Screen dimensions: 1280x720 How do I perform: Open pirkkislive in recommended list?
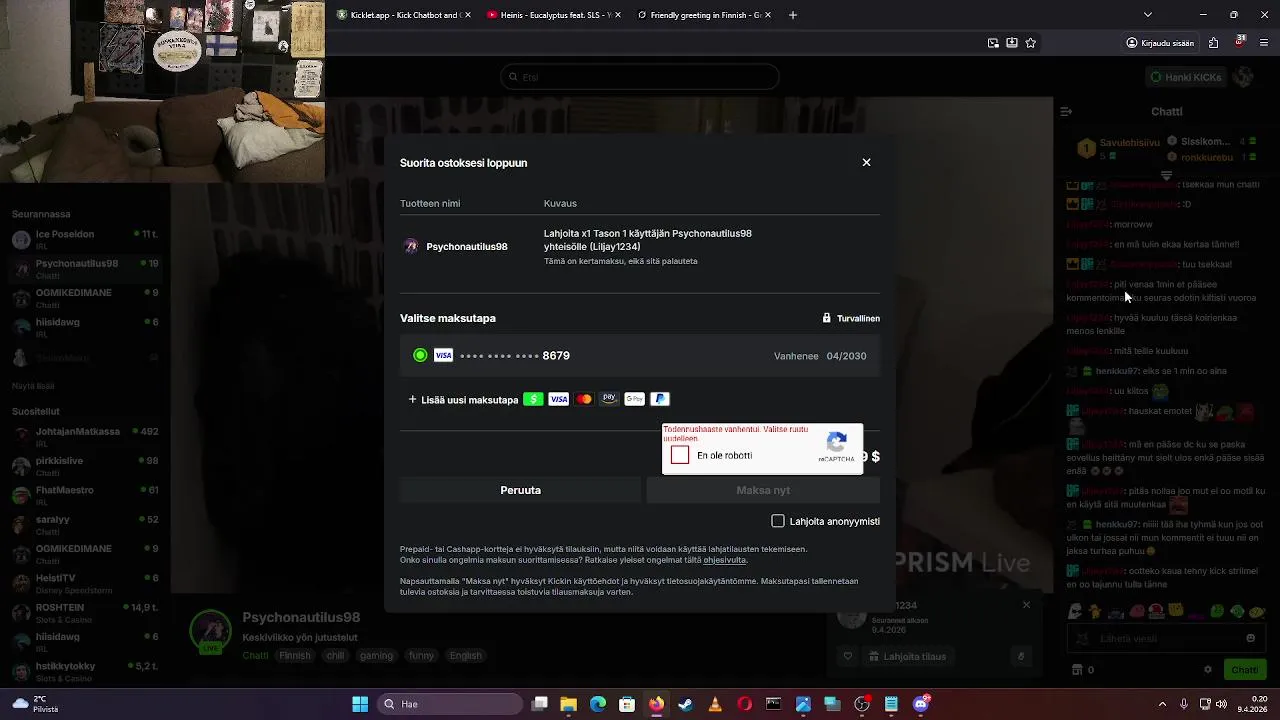(84, 465)
